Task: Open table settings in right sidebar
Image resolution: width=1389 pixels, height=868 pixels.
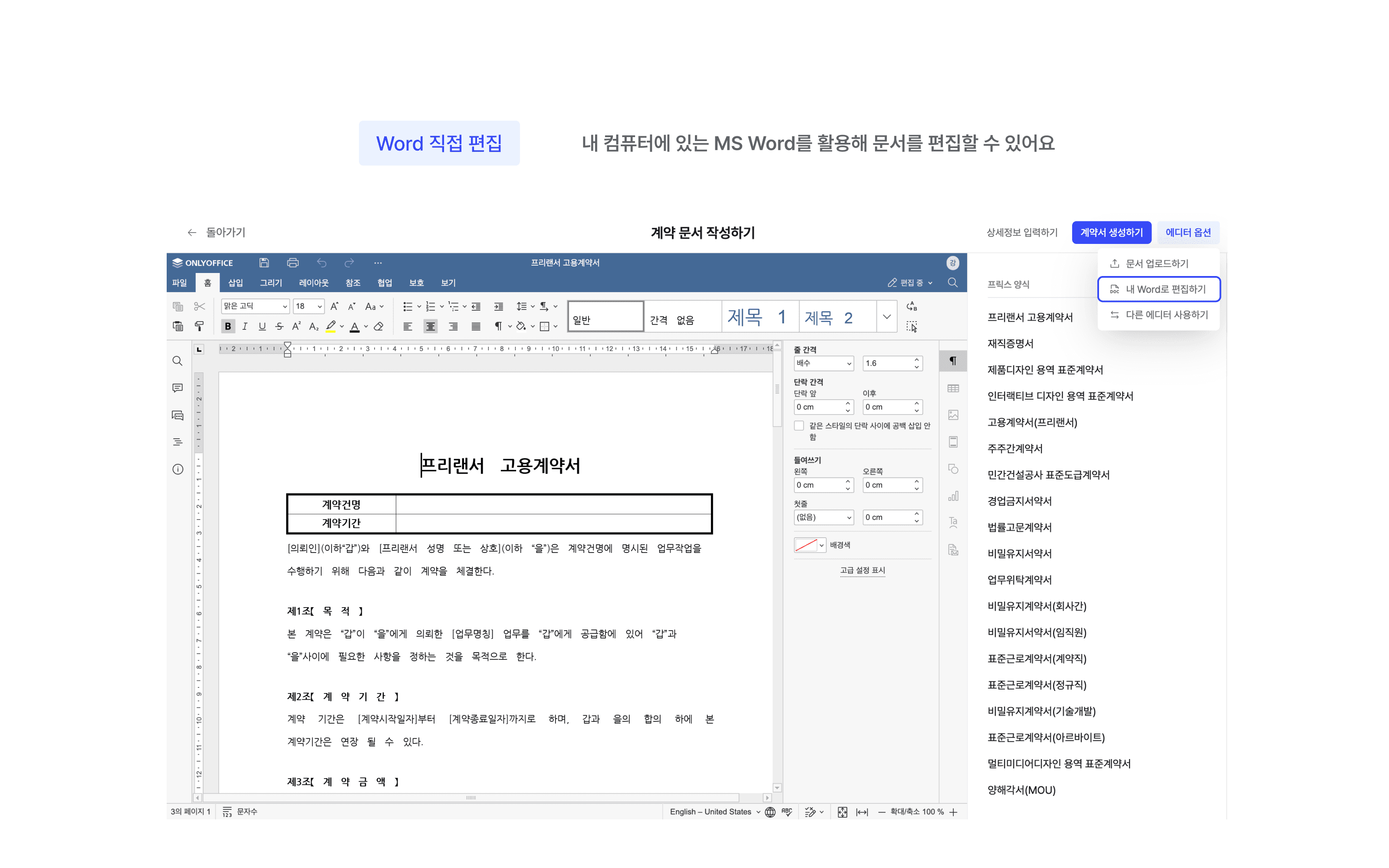Action: (953, 388)
